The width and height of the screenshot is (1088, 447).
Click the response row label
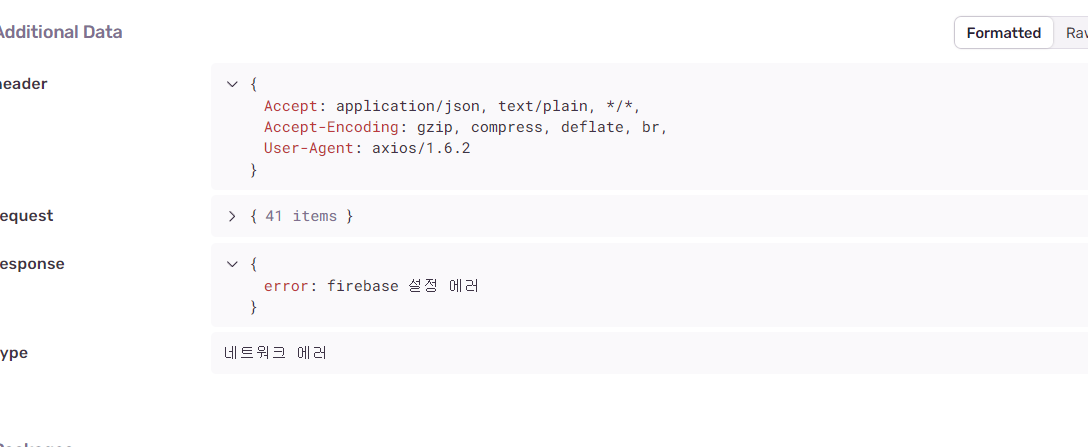tap(31, 264)
